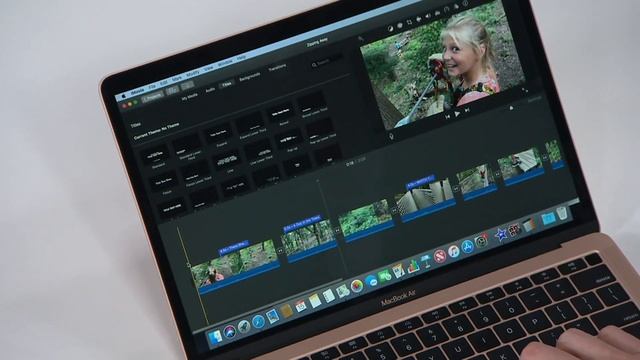This screenshot has height=360, width=640.
Task: Select the Standard Lower Third title thumbnail
Action: tap(187, 144)
